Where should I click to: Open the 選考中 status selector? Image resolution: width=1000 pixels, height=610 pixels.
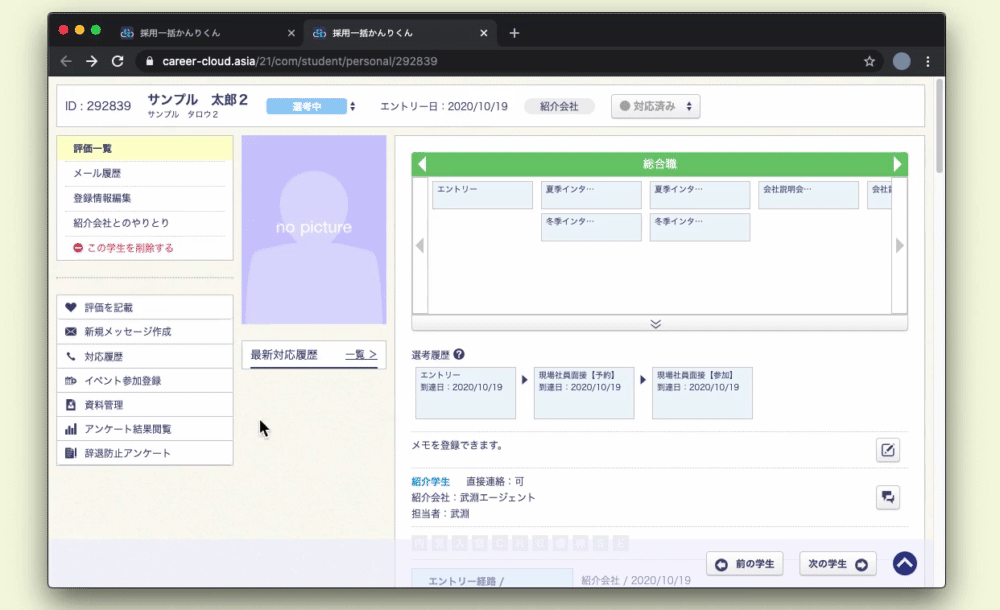click(x=311, y=106)
